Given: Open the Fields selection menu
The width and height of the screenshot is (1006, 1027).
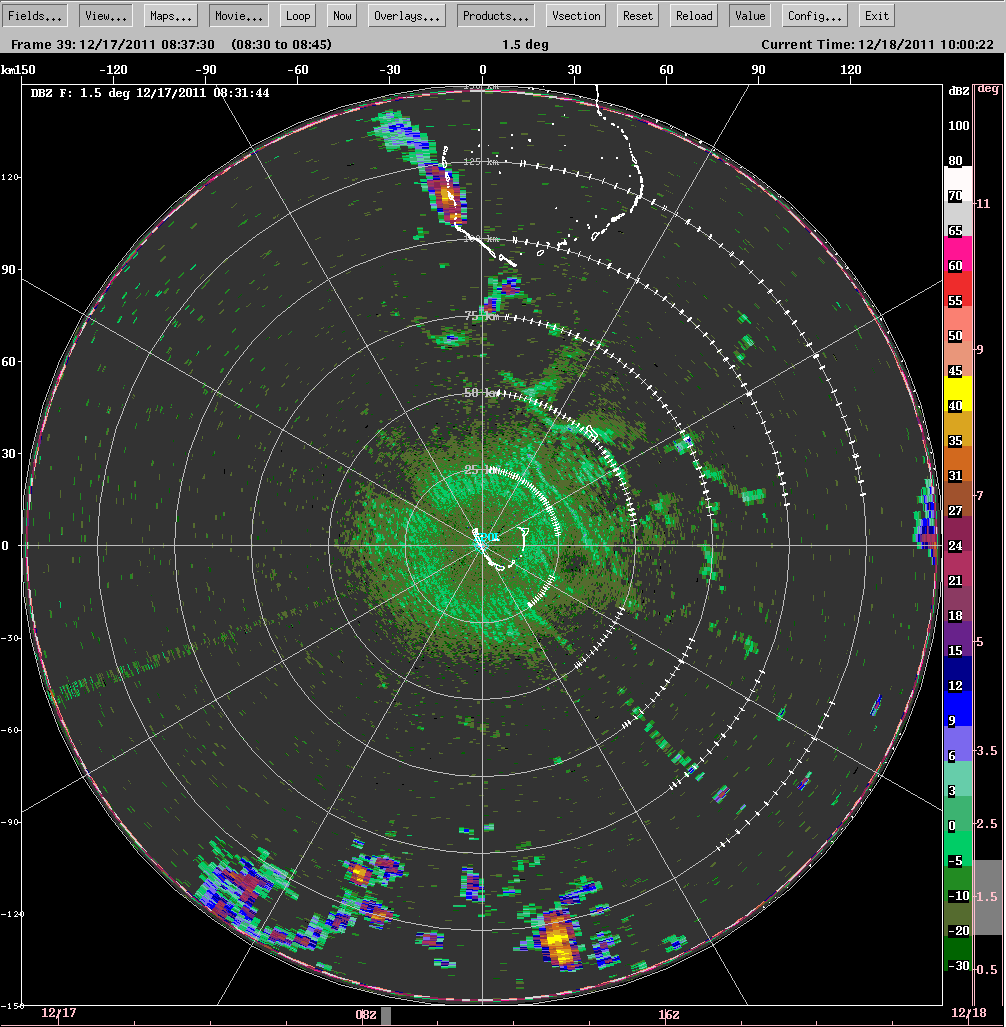Looking at the screenshot, I should coord(35,14).
